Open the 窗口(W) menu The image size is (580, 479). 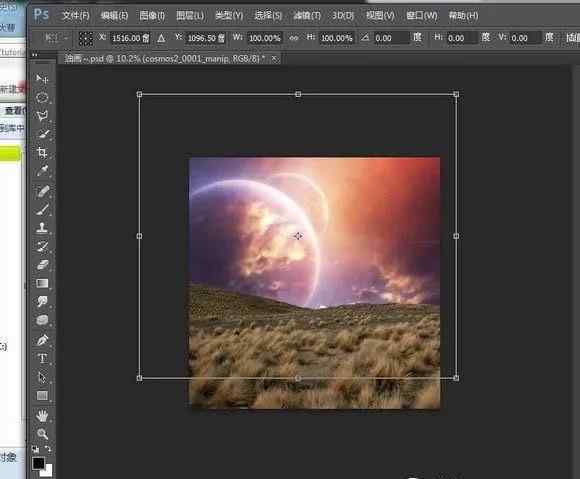(x=421, y=16)
